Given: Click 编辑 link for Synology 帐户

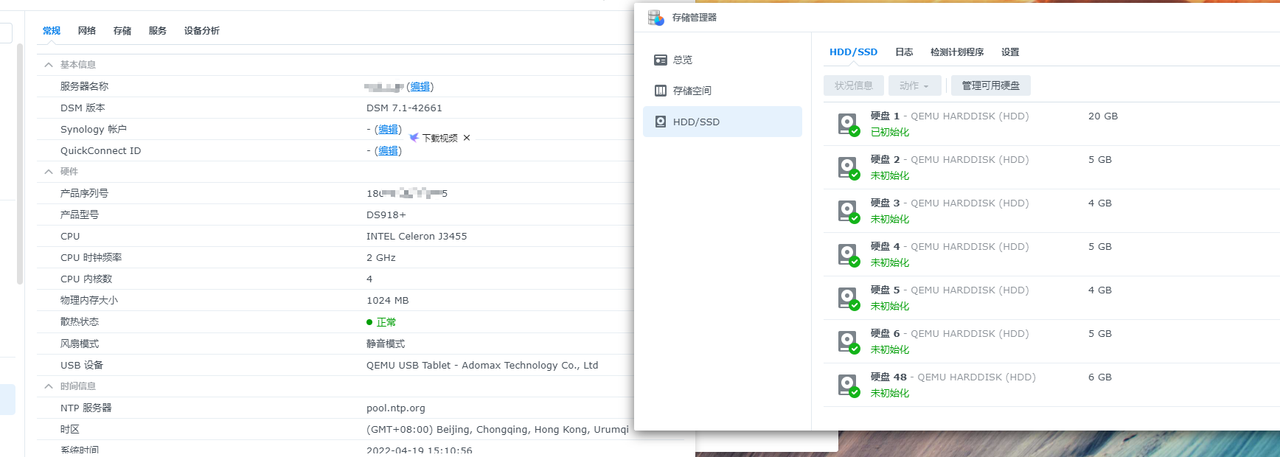Looking at the screenshot, I should click(x=388, y=130).
